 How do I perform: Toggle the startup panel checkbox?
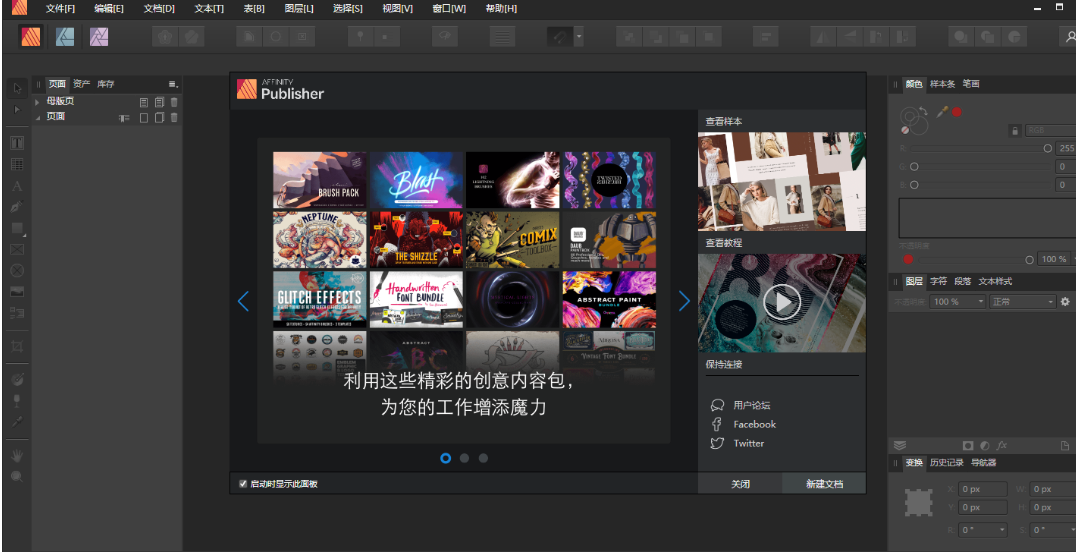tap(242, 484)
